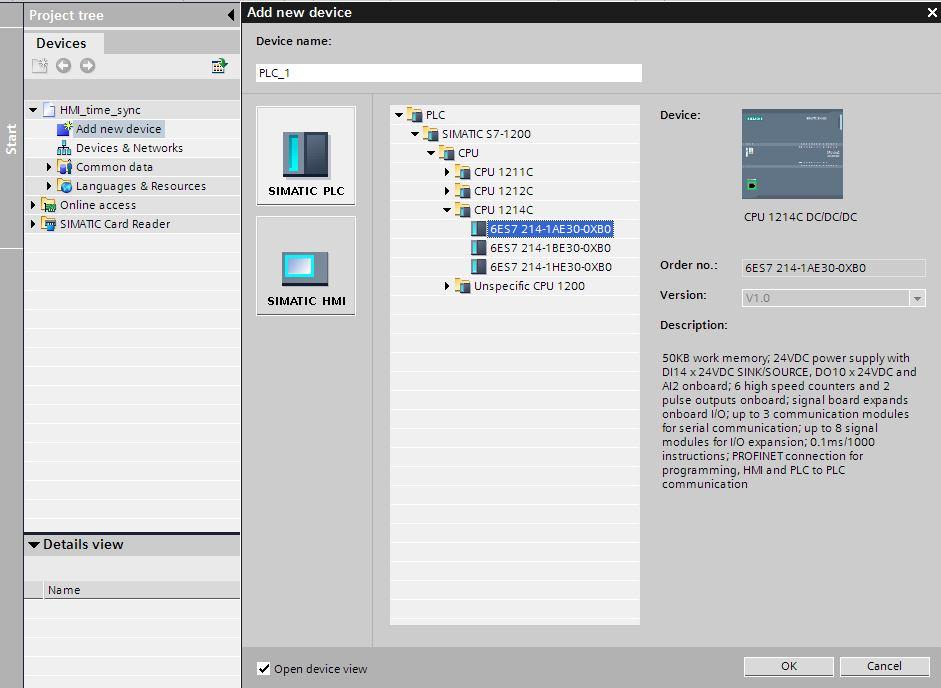Select order number 6ES7 214-1HE30-0XB0
This screenshot has width=941, height=688.
pyautogui.click(x=551, y=267)
